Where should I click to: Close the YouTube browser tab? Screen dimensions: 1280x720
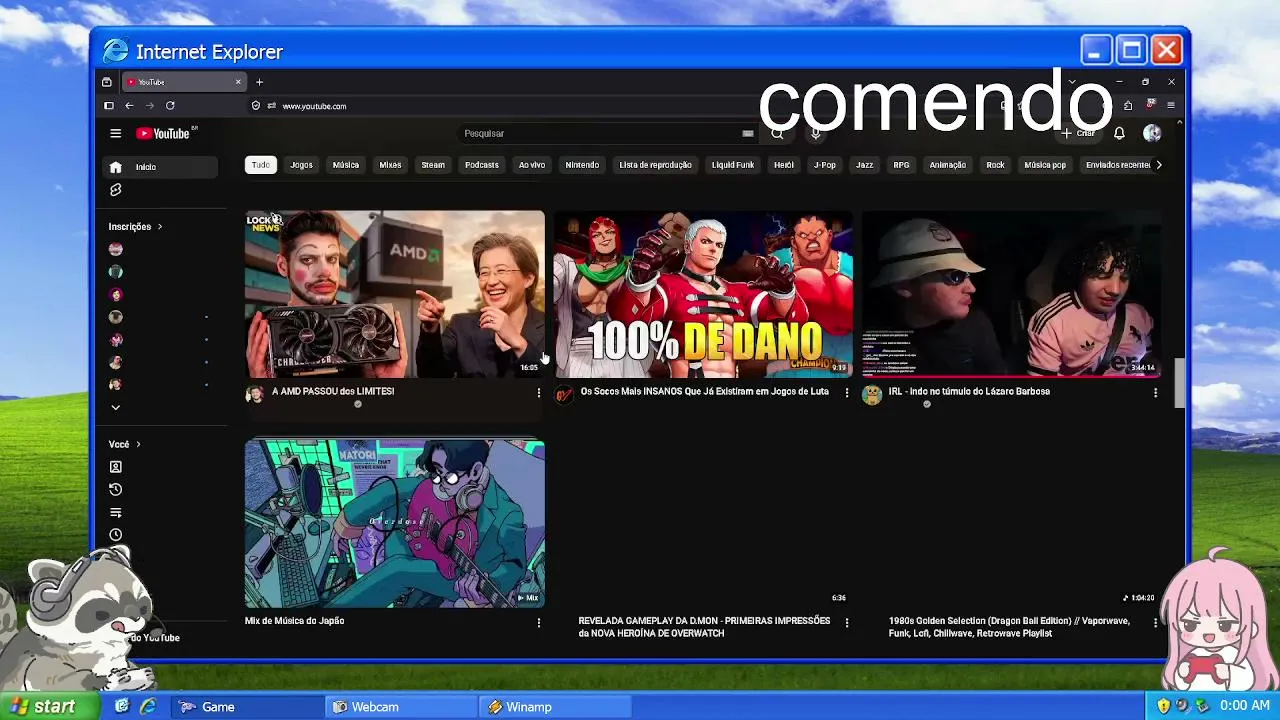click(x=238, y=82)
